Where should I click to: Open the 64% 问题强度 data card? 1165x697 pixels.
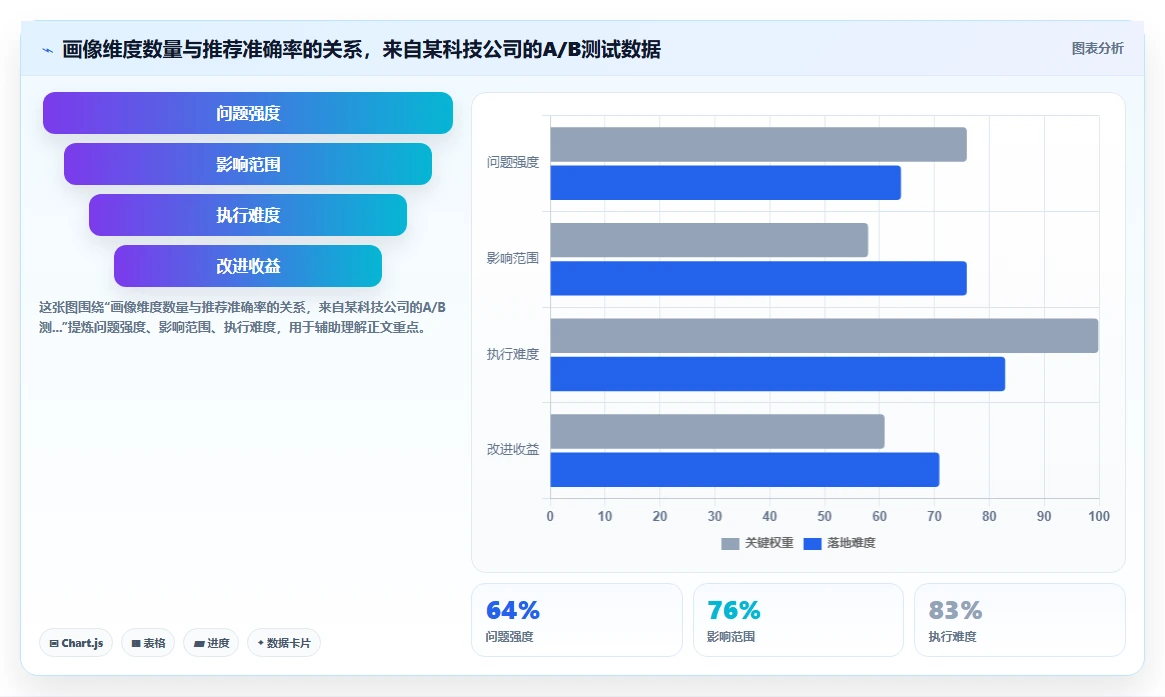point(577,620)
